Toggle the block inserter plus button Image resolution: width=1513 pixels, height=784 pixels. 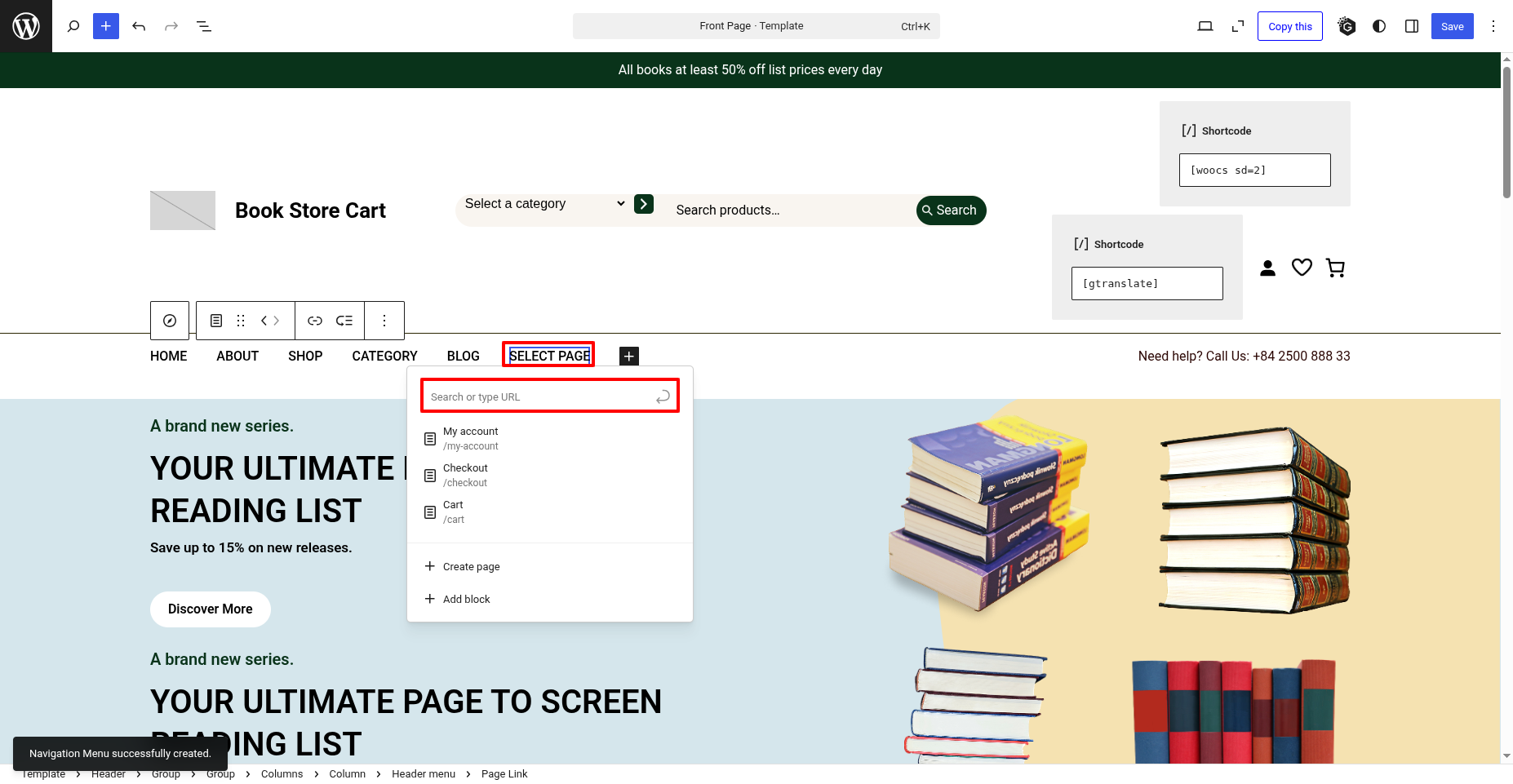pyautogui.click(x=106, y=26)
